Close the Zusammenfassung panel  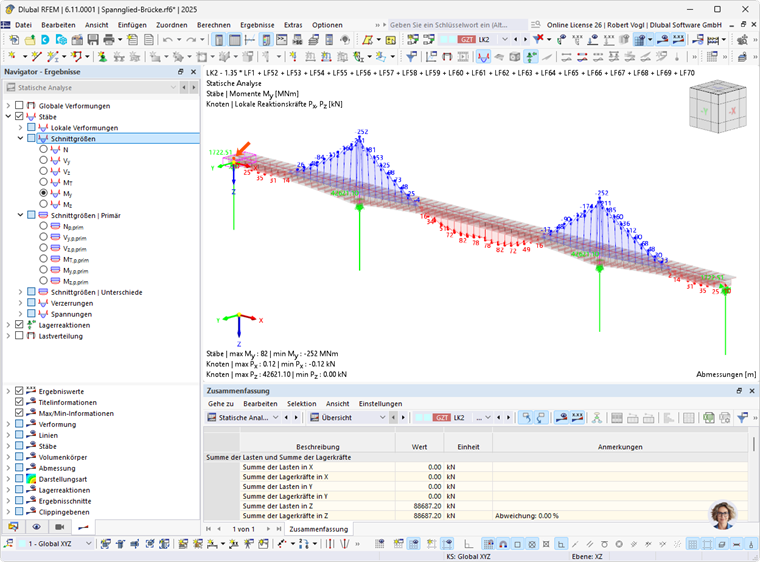752,391
